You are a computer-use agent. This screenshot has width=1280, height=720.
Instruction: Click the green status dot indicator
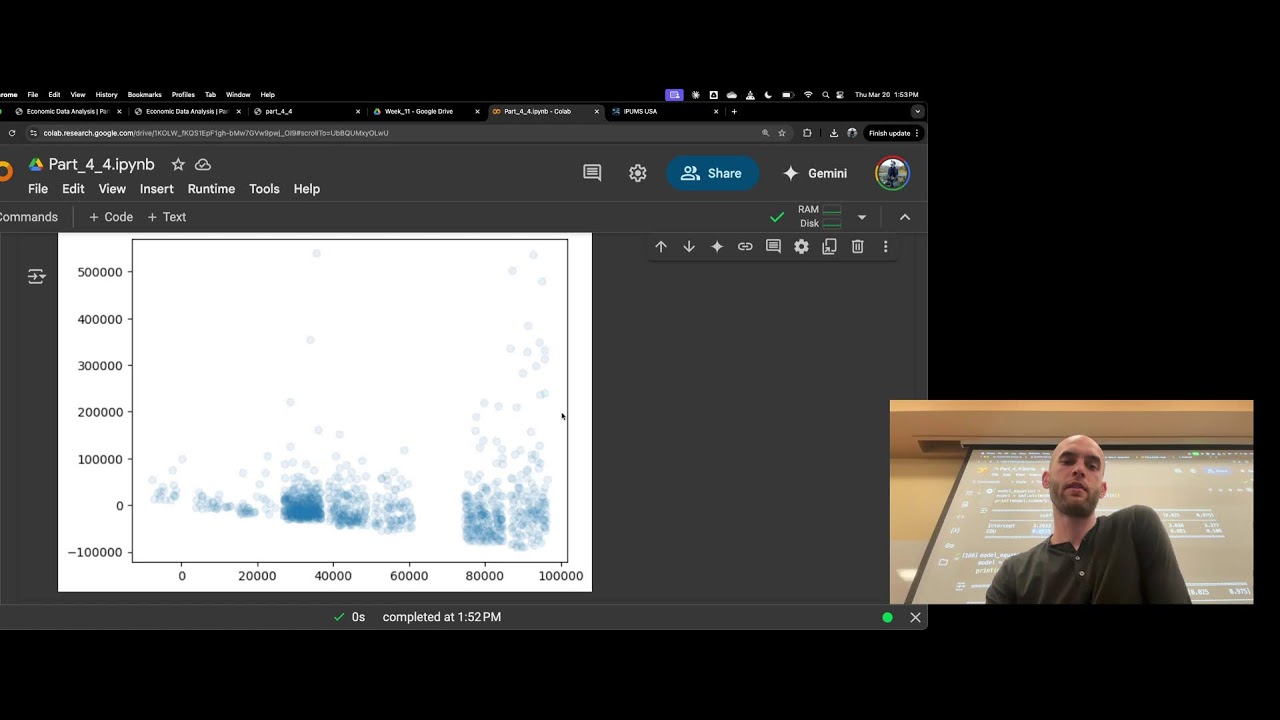coord(887,617)
